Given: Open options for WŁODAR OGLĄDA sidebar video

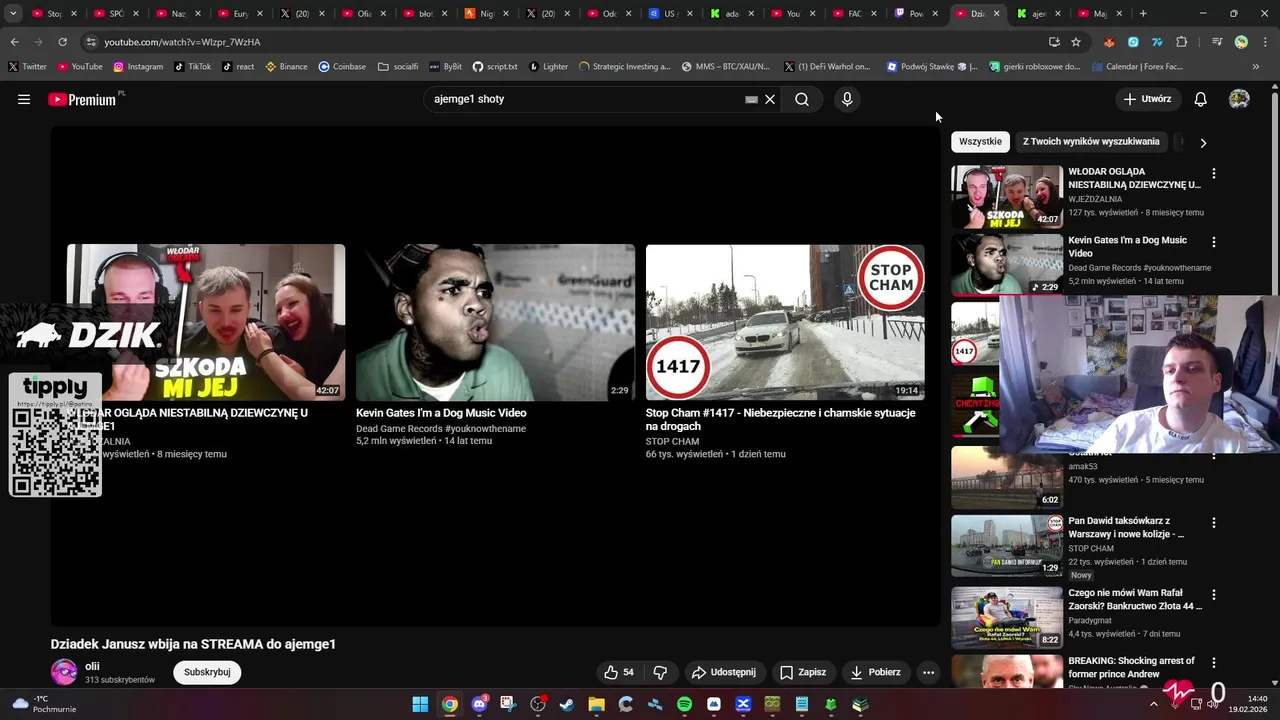Looking at the screenshot, I should point(1214,173).
